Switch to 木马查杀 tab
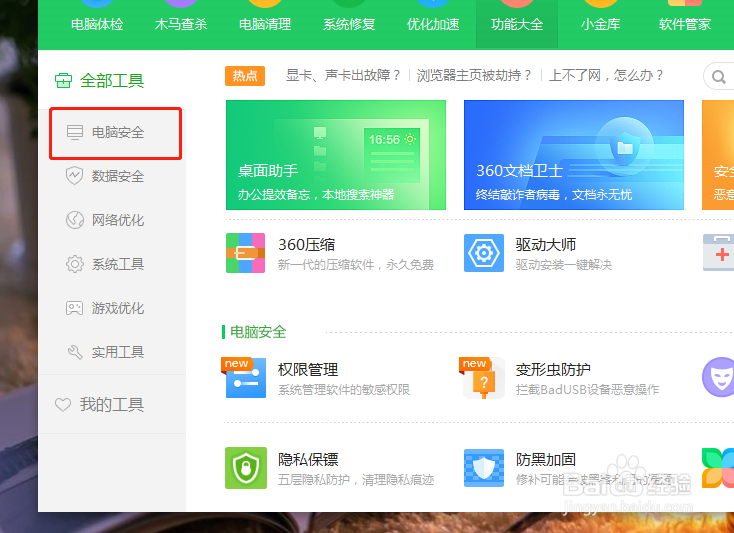 181,24
